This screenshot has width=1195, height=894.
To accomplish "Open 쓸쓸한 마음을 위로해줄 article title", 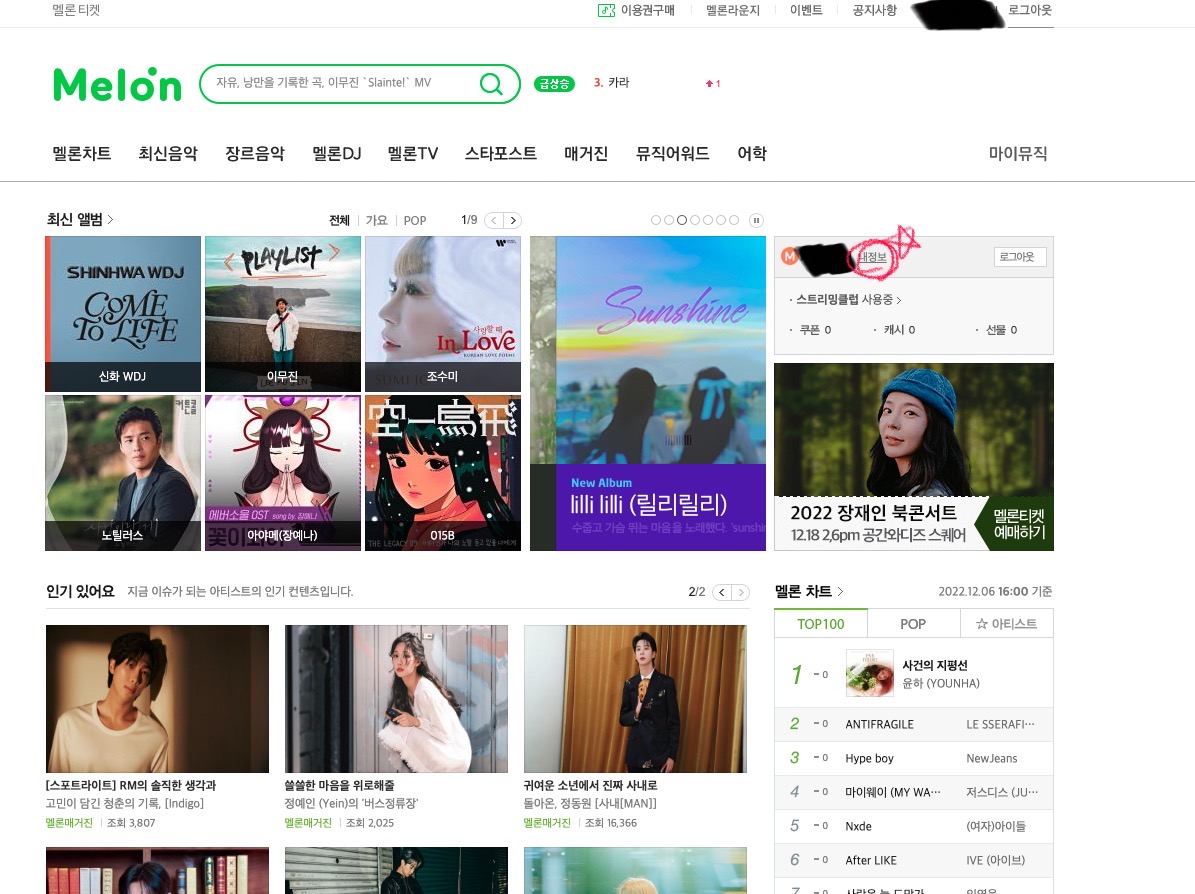I will (x=339, y=785).
